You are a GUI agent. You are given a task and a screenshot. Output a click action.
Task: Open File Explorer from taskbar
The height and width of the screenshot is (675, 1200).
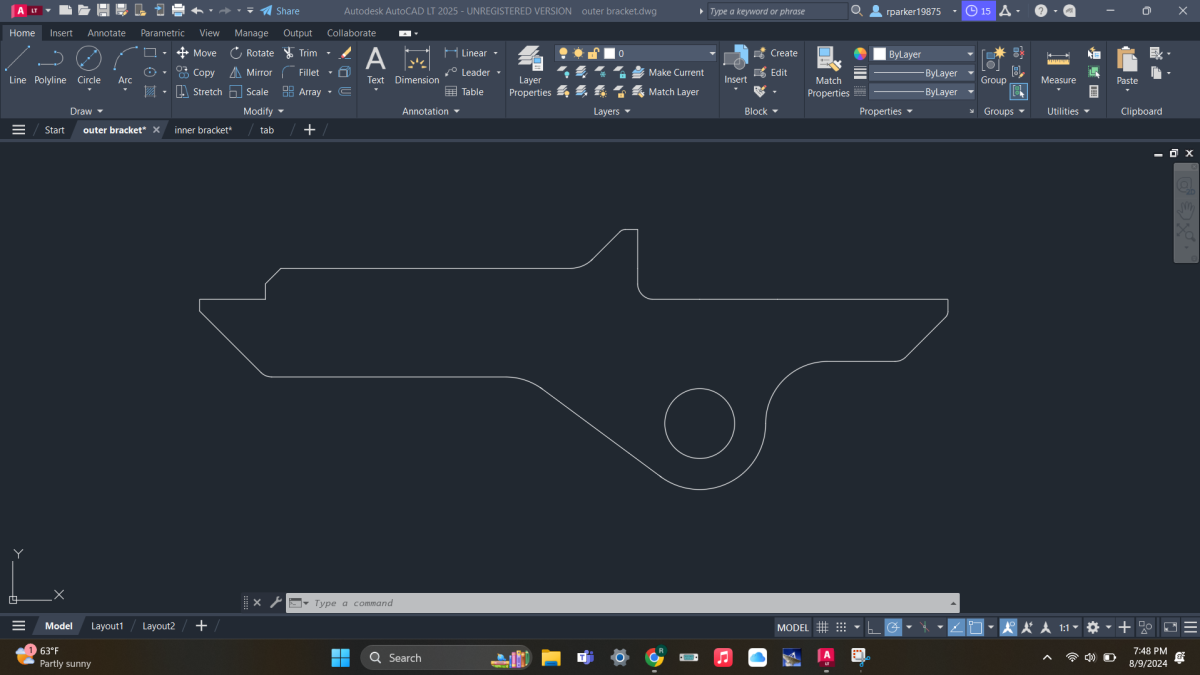pos(551,657)
